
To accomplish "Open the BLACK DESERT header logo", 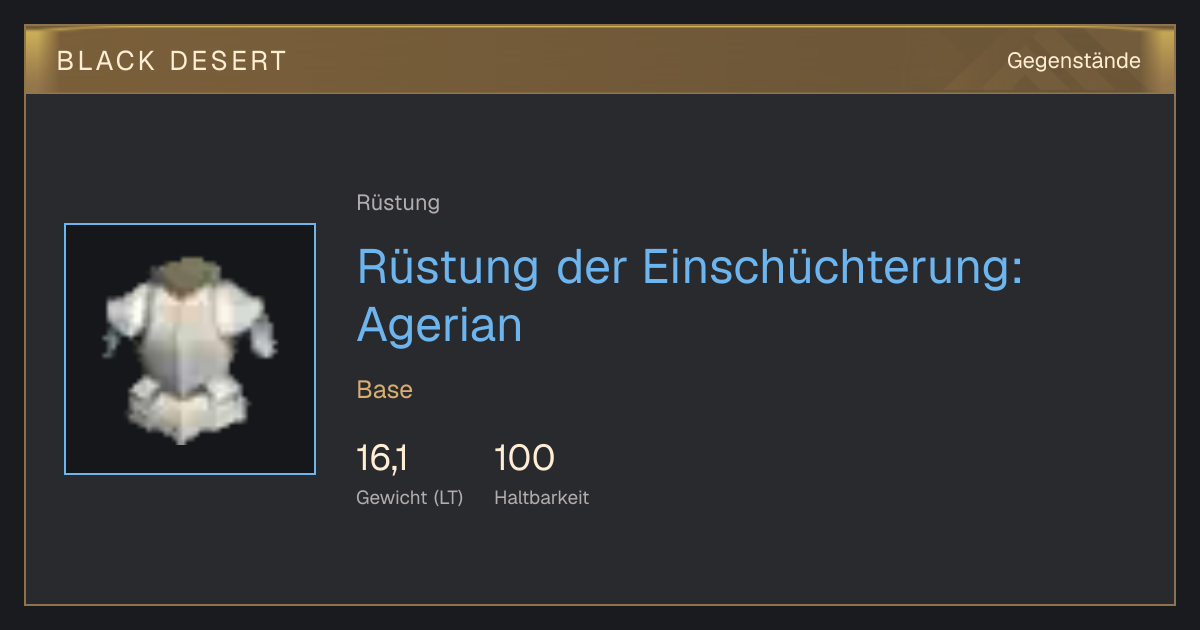I will click(172, 61).
